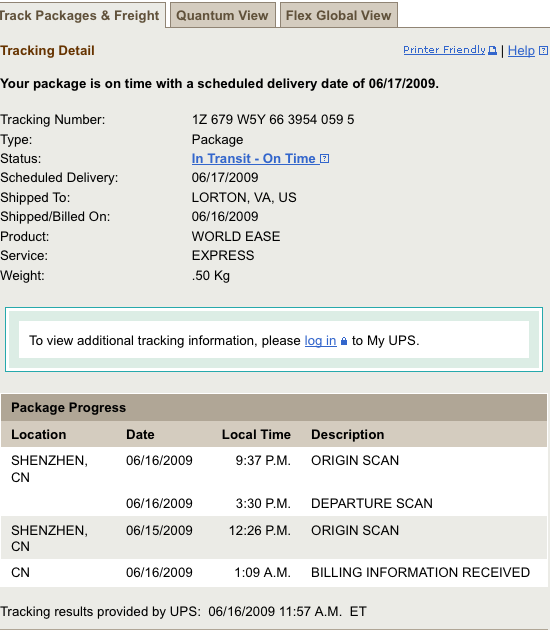This screenshot has width=550, height=630.
Task: Switch to the Quantum View tab
Action: pos(223,15)
